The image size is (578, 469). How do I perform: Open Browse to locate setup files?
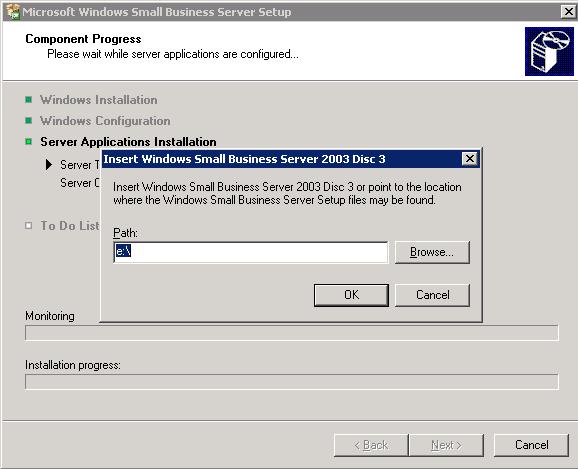pos(432,252)
